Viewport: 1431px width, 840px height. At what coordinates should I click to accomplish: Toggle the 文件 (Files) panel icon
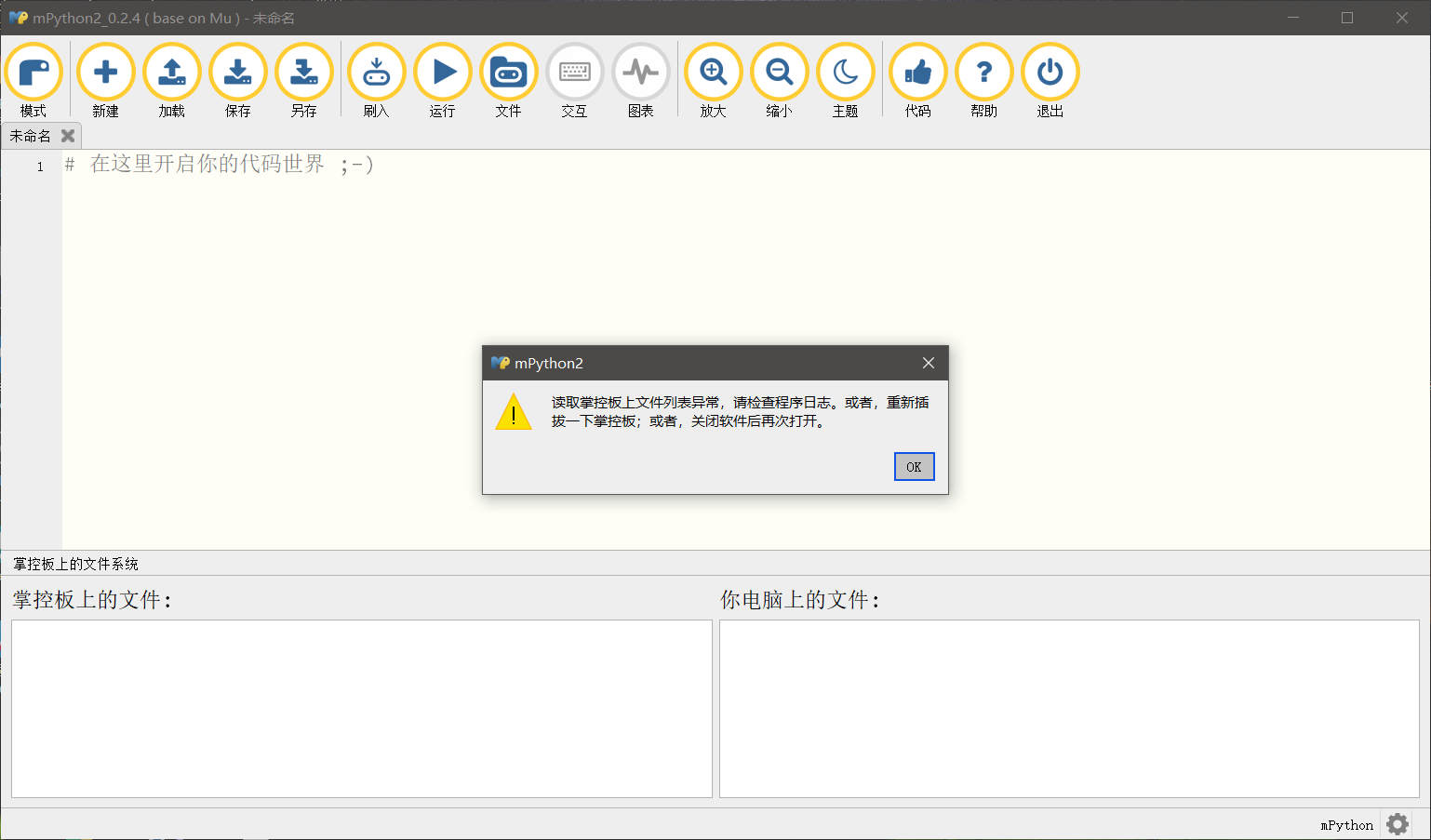pos(509,73)
